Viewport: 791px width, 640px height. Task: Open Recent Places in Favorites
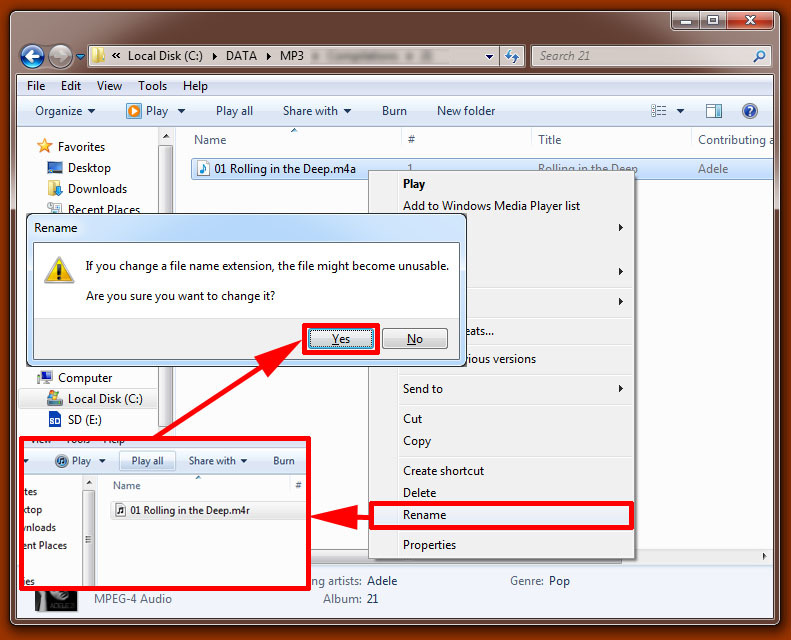click(x=104, y=209)
